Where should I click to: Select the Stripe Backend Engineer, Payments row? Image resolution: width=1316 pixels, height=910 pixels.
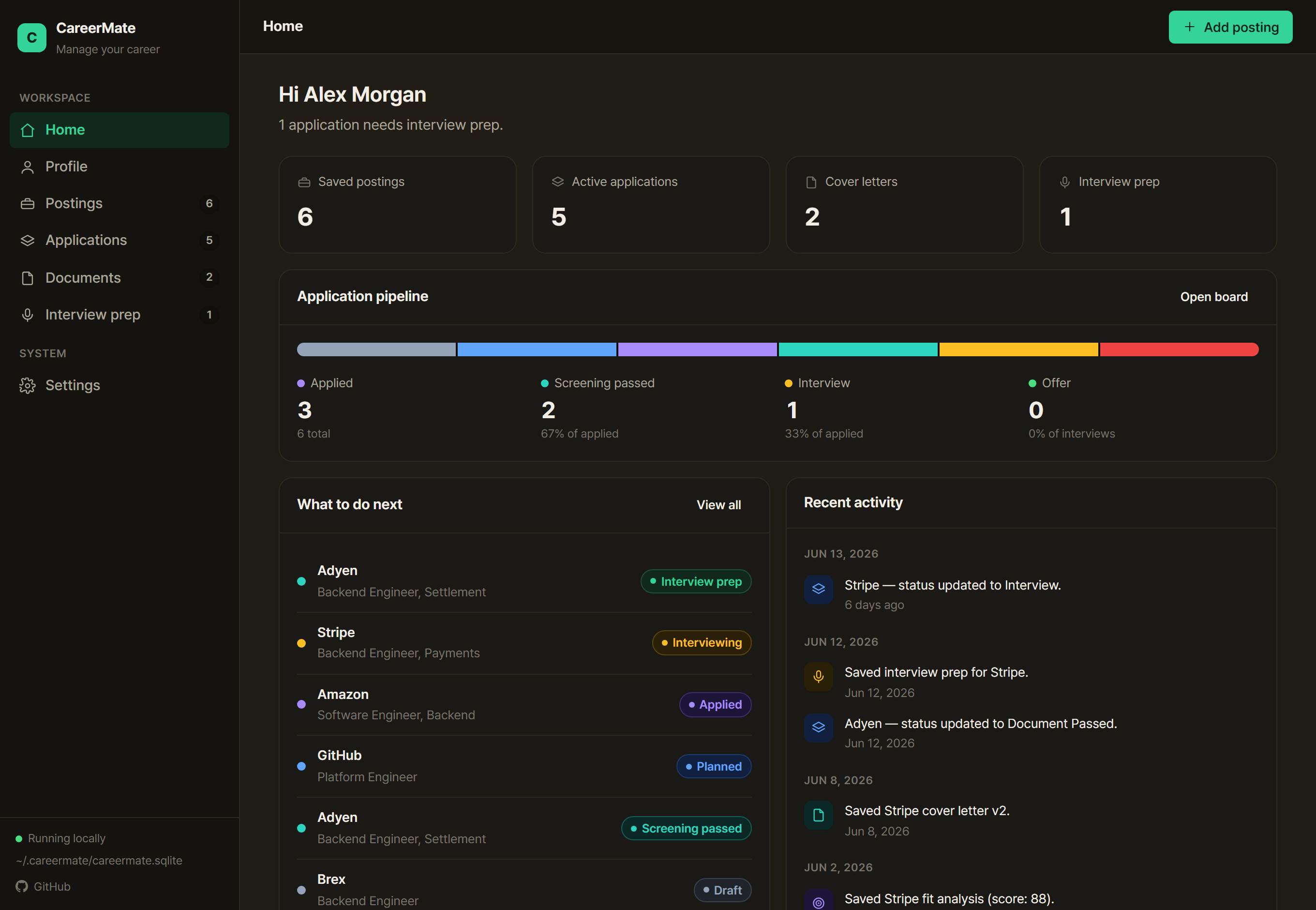(524, 643)
